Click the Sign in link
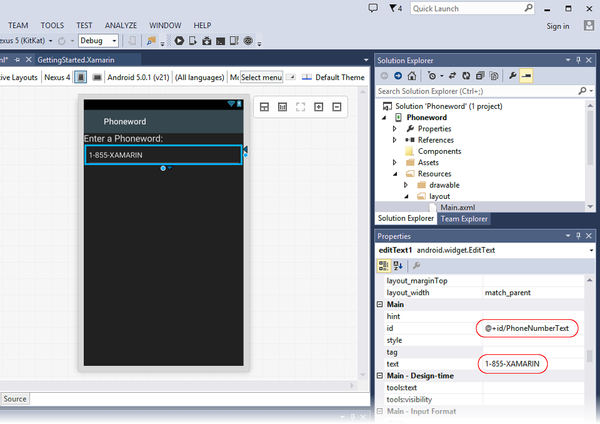The image size is (600, 424). coord(558,26)
